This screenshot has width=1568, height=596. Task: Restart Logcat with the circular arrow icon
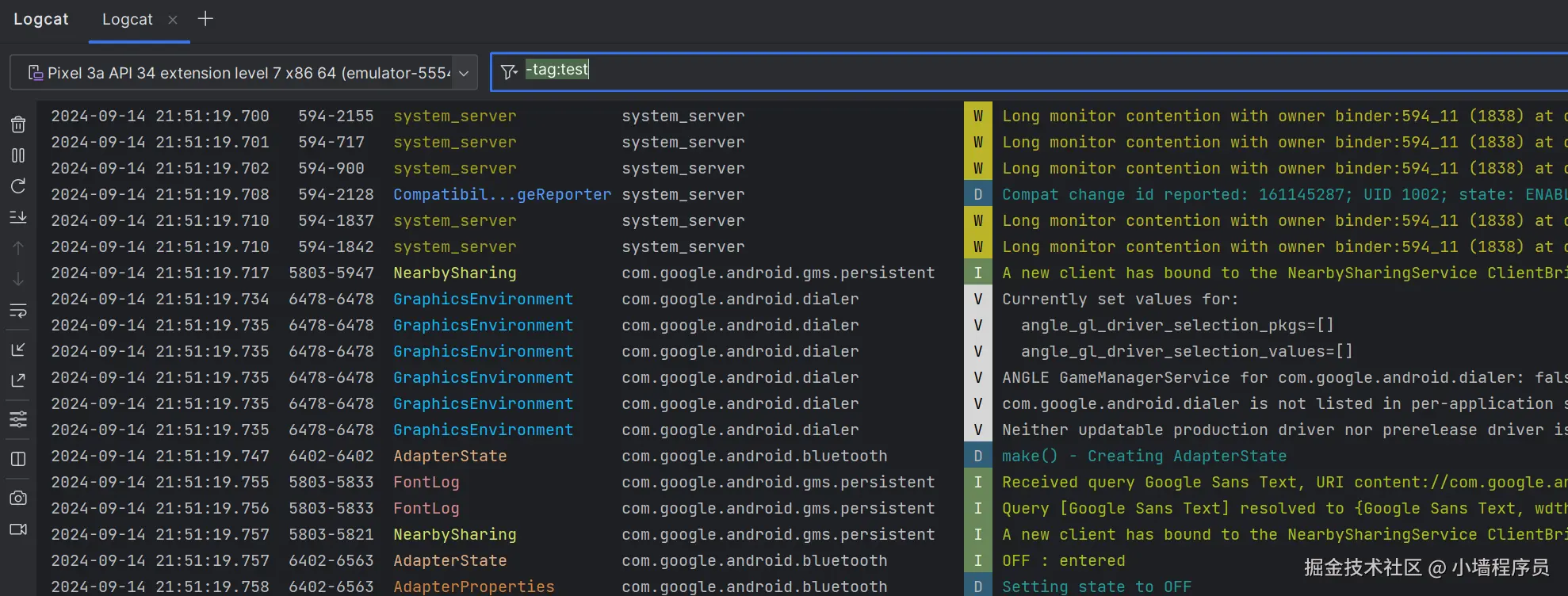coord(18,186)
